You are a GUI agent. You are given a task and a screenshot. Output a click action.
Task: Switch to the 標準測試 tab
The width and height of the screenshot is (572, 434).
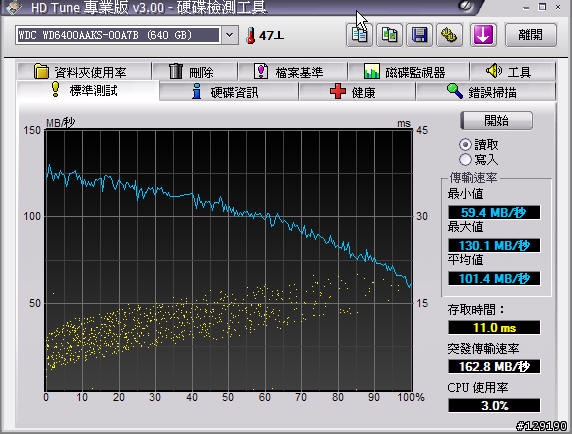[x=88, y=90]
